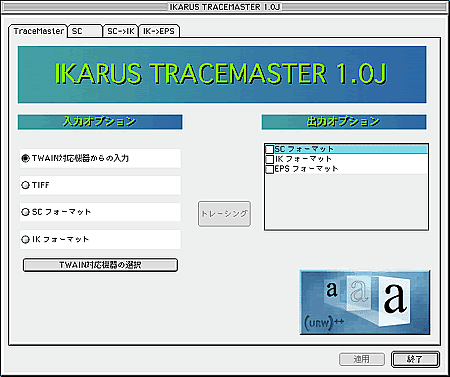This screenshot has height=377, width=450.
Task: Click the IK フォーマット output row text
Action: pyautogui.click(x=303, y=159)
